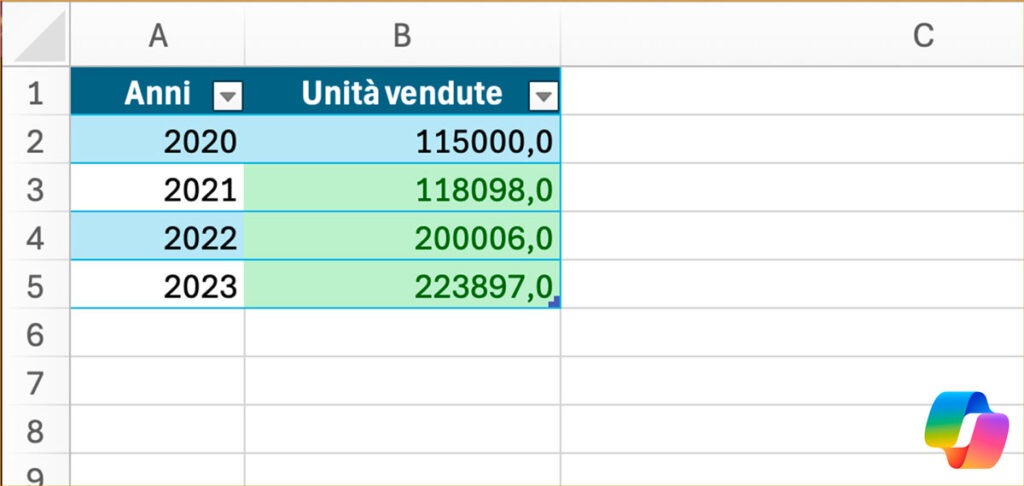Select row 5 header

35,285
